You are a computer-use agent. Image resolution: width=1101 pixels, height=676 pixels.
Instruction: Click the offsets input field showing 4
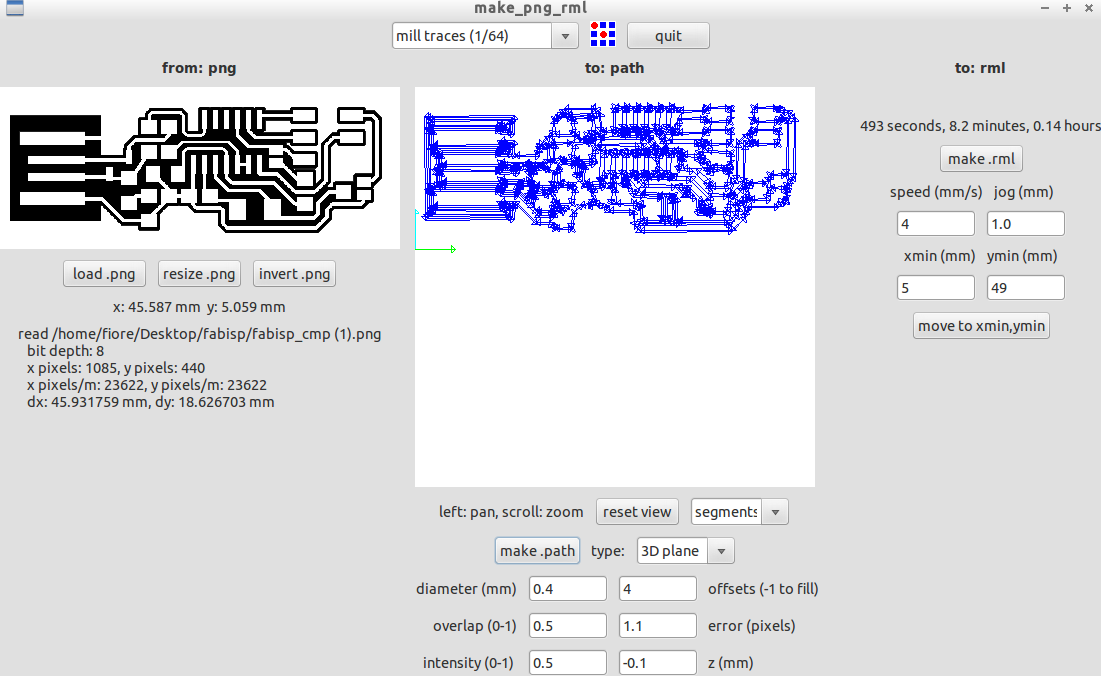coord(657,589)
